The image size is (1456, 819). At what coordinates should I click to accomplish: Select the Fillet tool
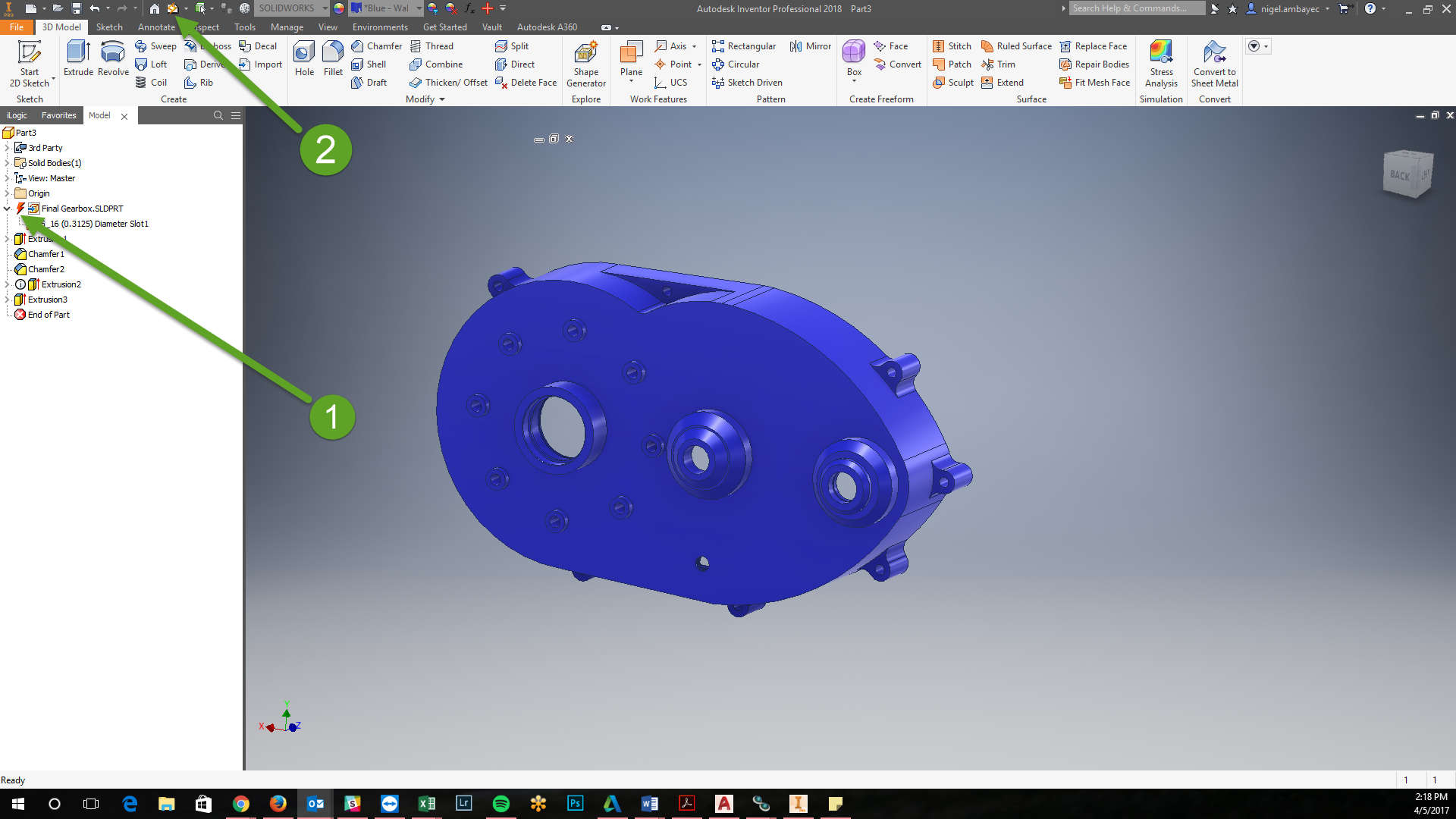[x=333, y=61]
